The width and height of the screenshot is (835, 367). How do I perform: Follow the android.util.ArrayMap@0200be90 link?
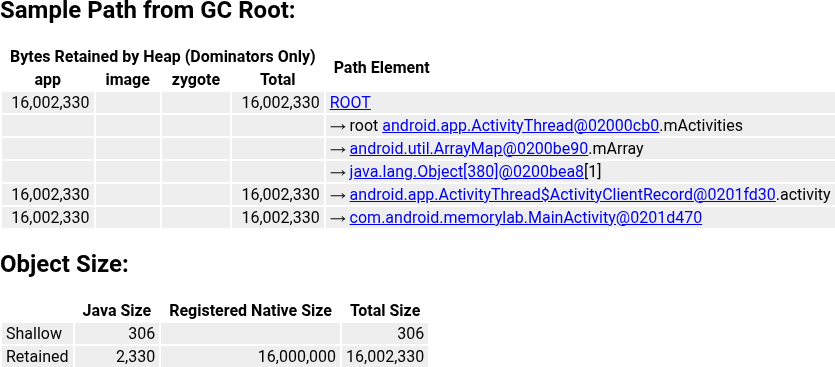[x=469, y=149]
